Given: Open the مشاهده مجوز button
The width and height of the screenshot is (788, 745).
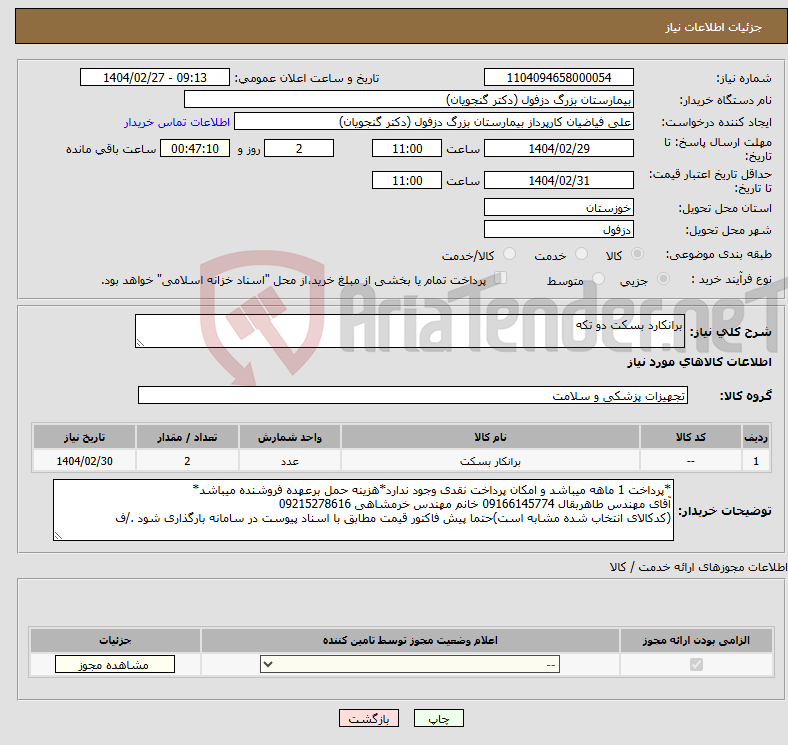Looking at the screenshot, I should 115,665.
